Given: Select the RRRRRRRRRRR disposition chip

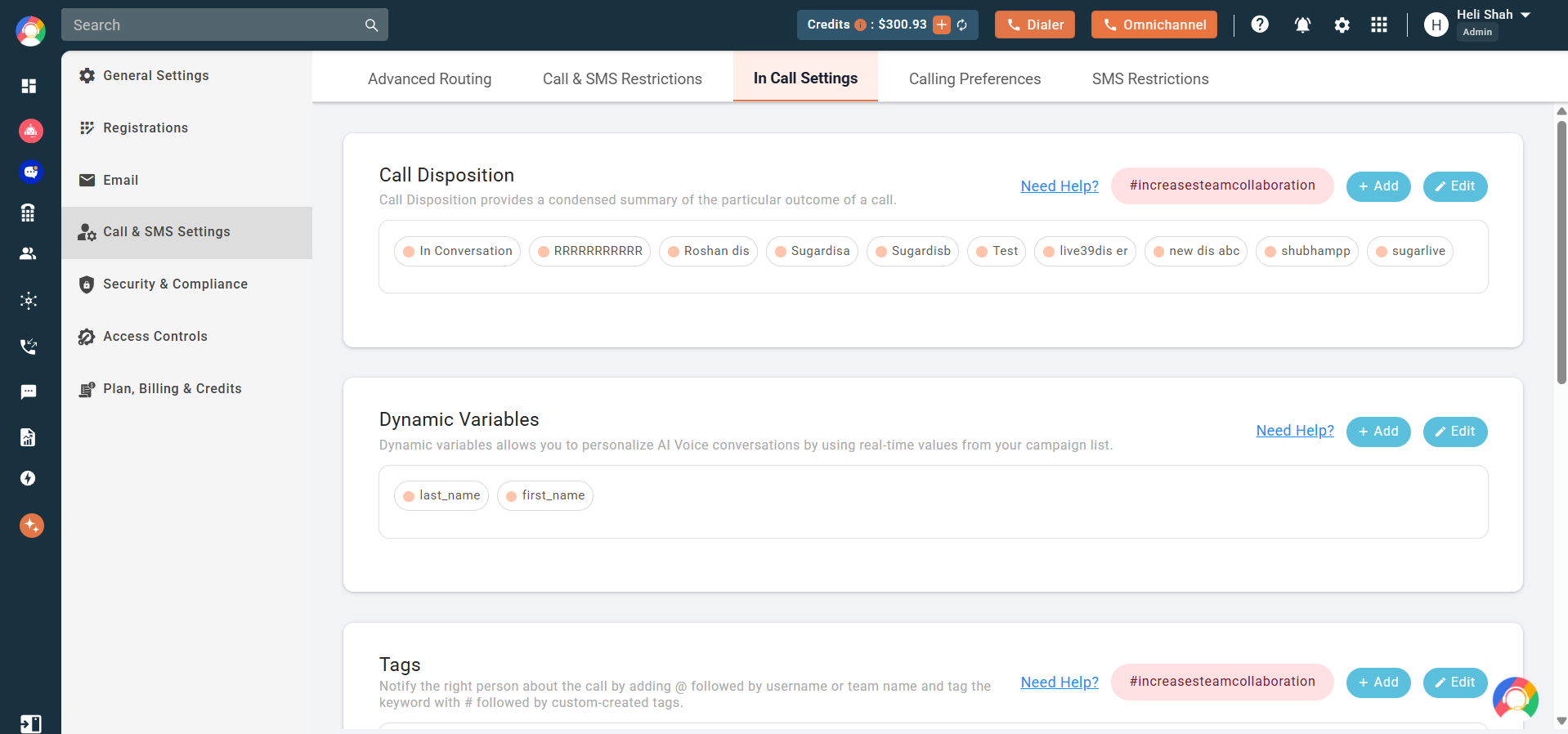Looking at the screenshot, I should 589,251.
